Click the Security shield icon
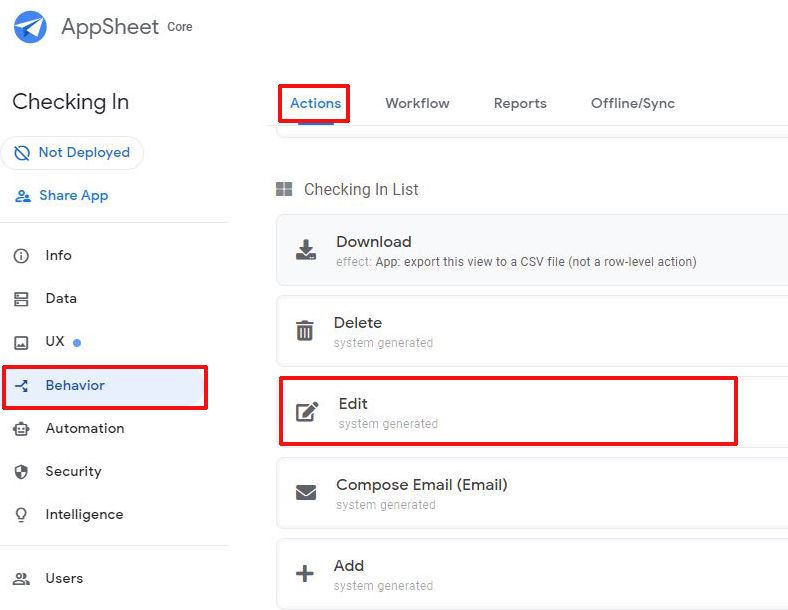 pyautogui.click(x=21, y=472)
